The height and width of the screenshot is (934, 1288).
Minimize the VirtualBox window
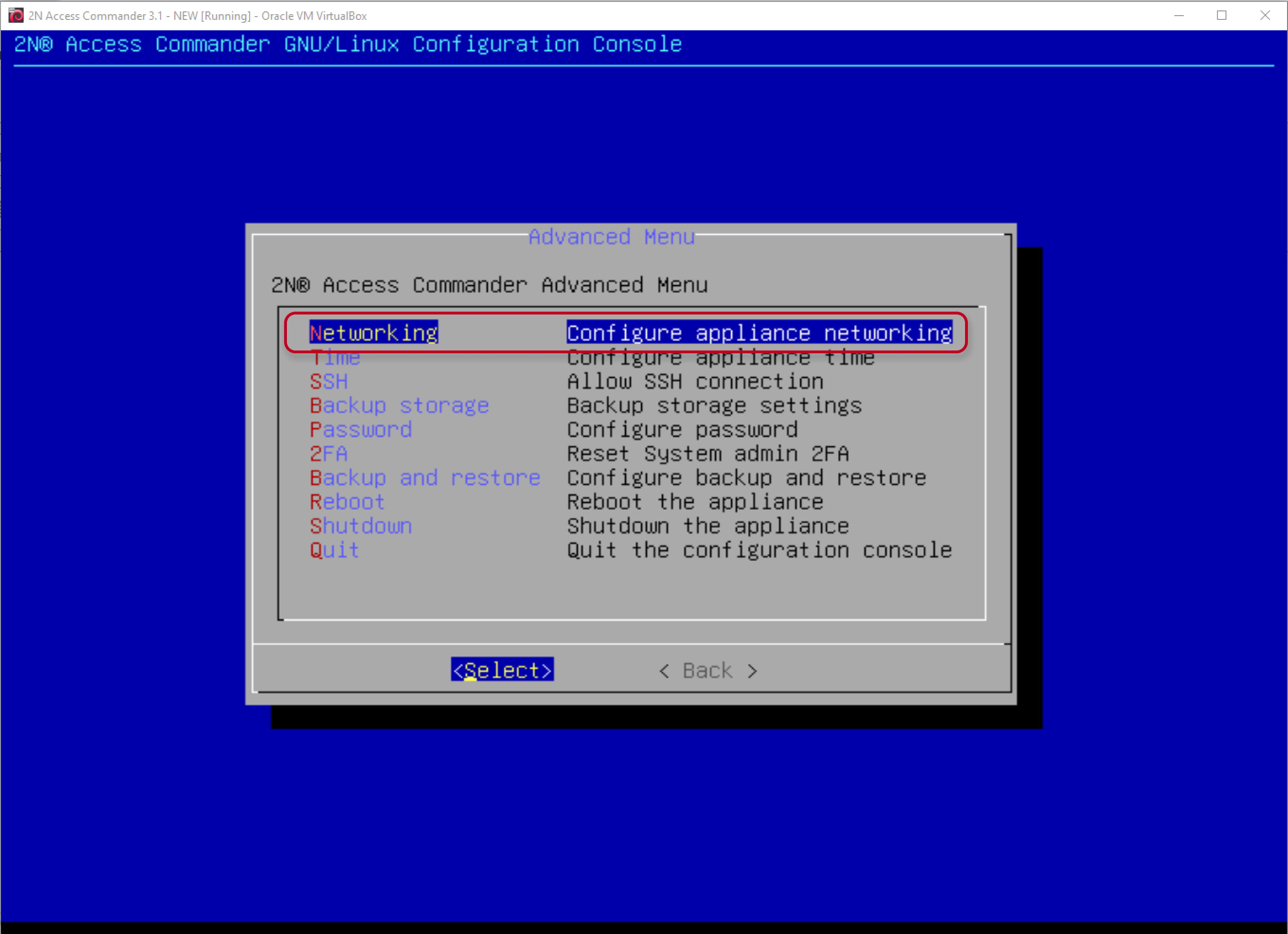point(1179,15)
